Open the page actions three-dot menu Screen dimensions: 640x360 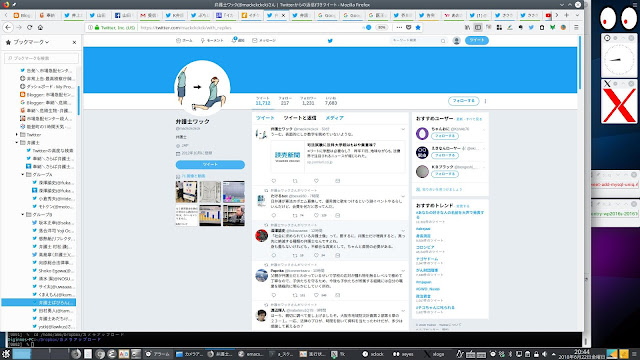pyautogui.click(x=399, y=27)
